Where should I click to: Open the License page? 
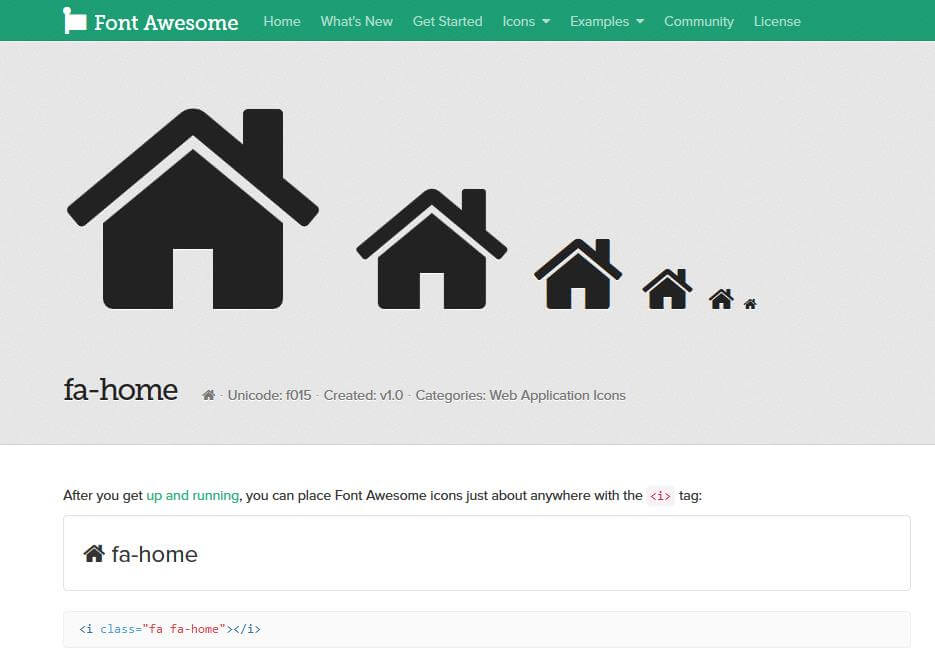click(777, 21)
